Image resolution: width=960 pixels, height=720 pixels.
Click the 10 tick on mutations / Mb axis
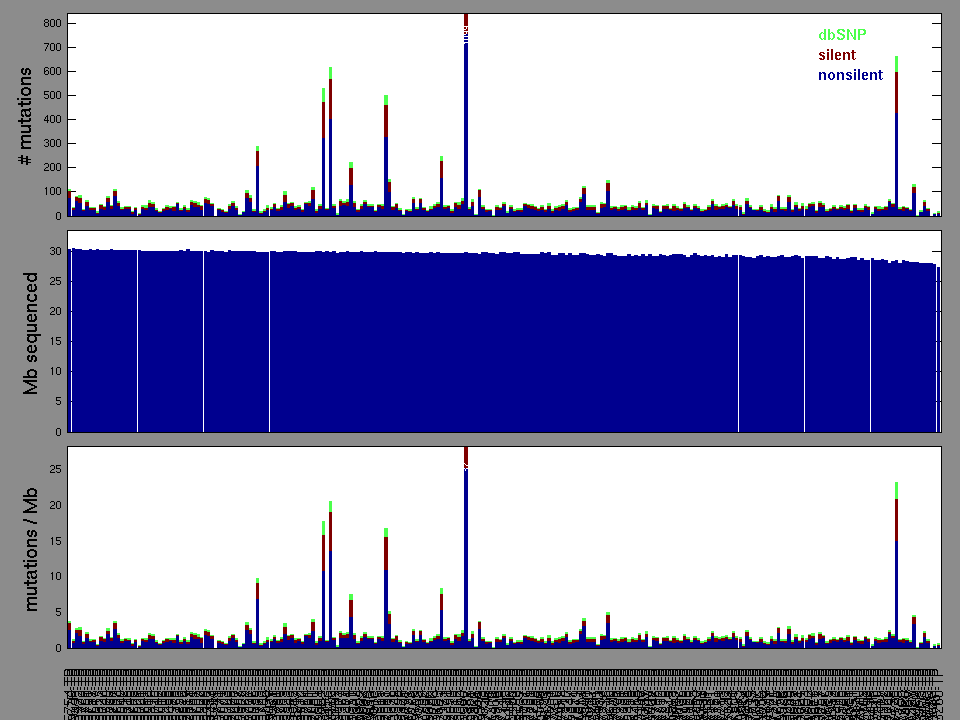point(55,576)
